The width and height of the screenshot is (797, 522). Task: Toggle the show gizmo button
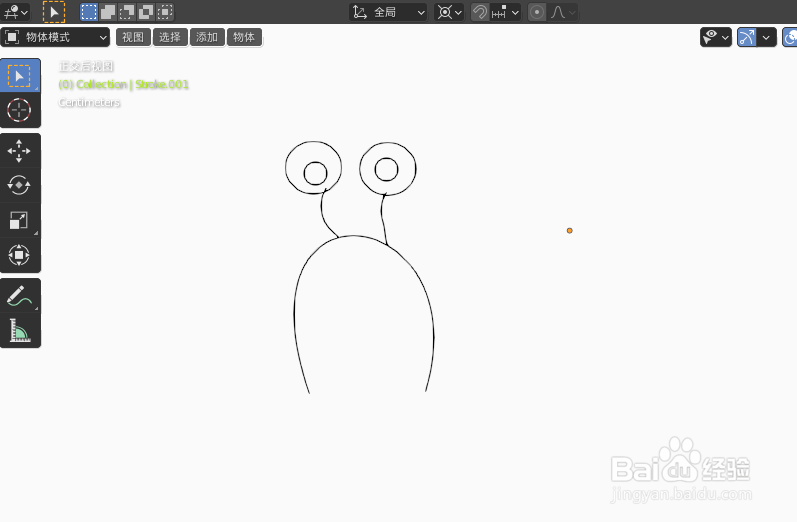(747, 37)
